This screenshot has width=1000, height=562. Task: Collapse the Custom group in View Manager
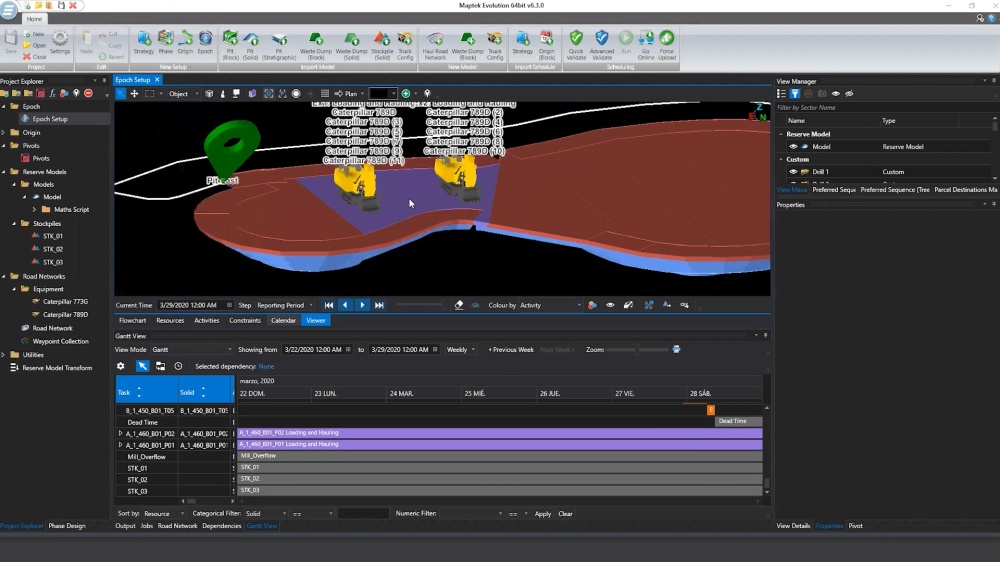pos(781,159)
